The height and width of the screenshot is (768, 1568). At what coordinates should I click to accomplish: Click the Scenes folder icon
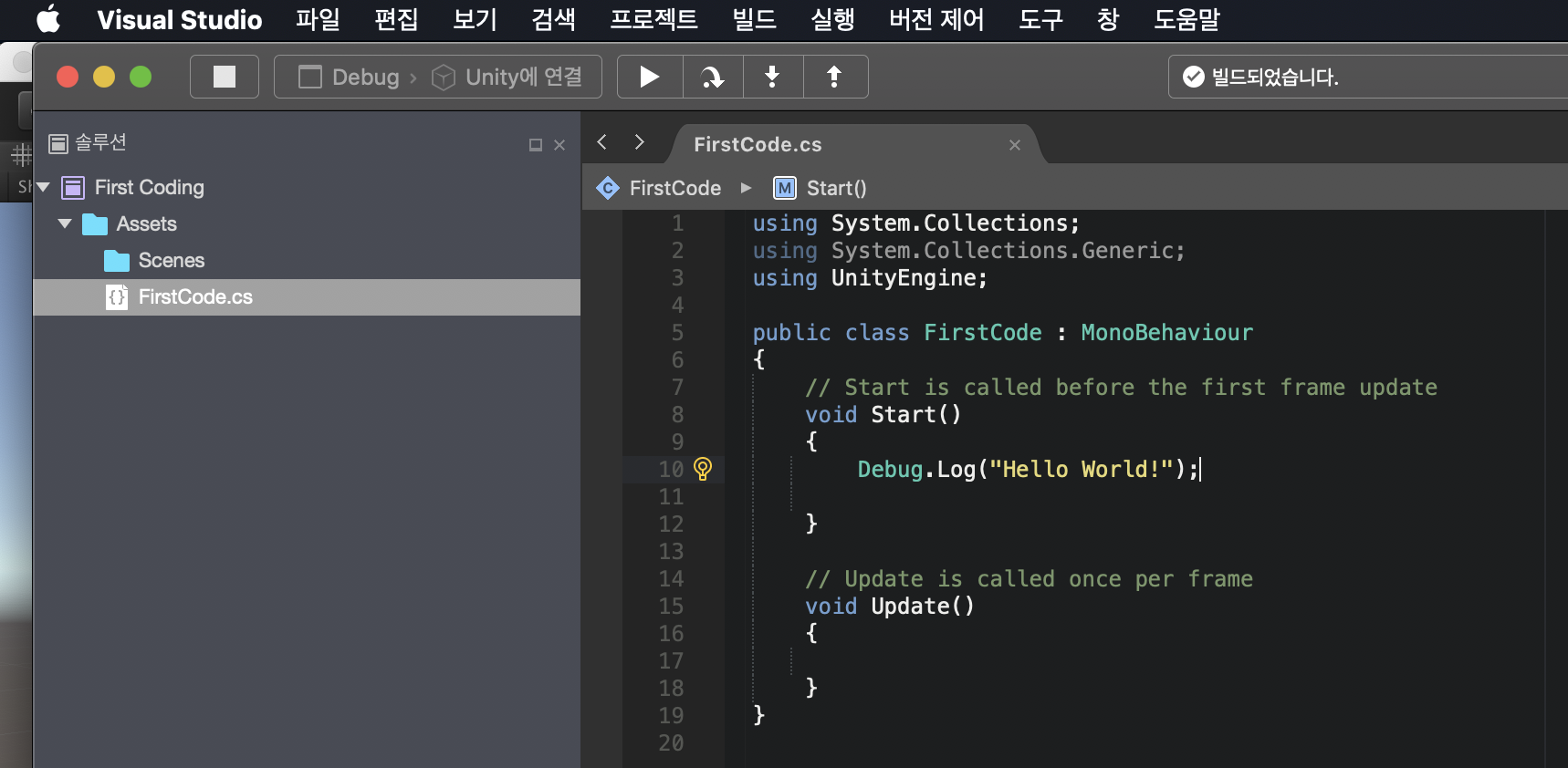click(x=116, y=261)
